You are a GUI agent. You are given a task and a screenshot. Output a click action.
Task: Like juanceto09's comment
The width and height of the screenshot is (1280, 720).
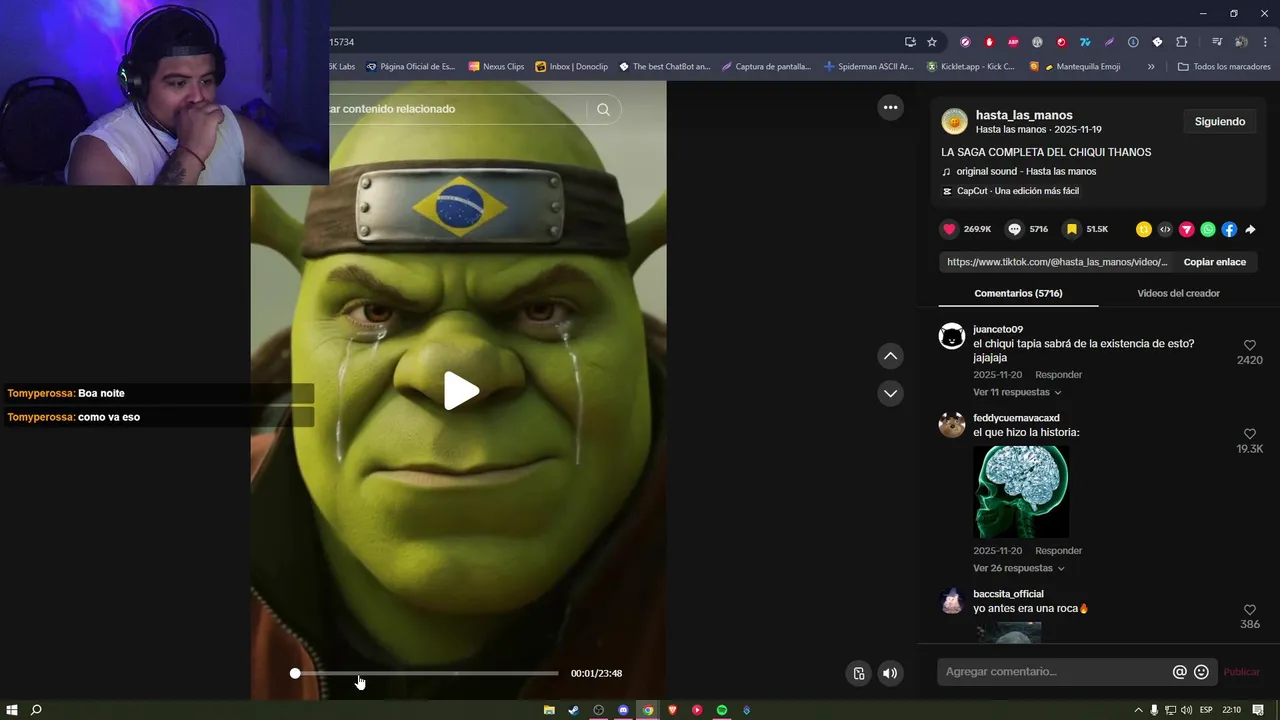point(1250,346)
